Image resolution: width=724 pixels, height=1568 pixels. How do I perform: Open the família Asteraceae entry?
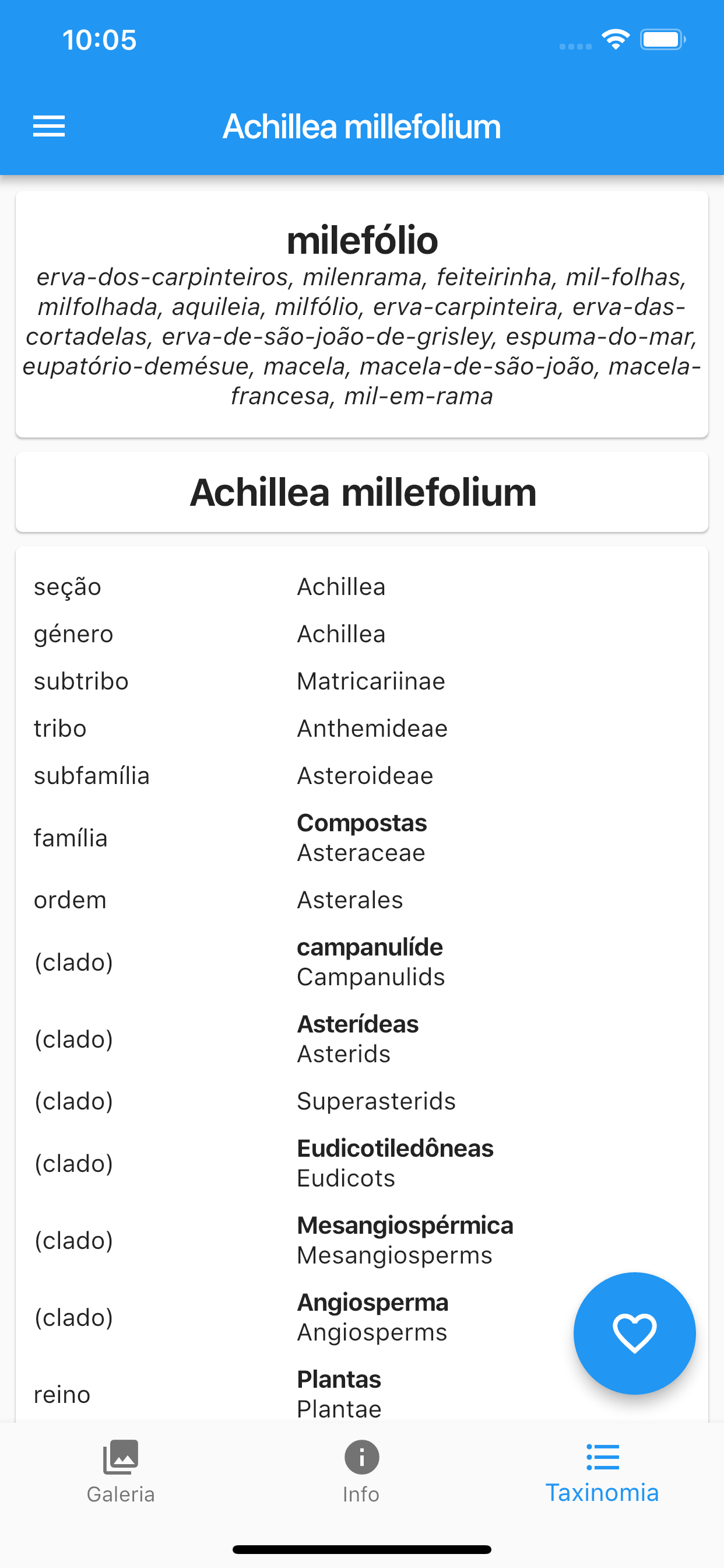361,838
